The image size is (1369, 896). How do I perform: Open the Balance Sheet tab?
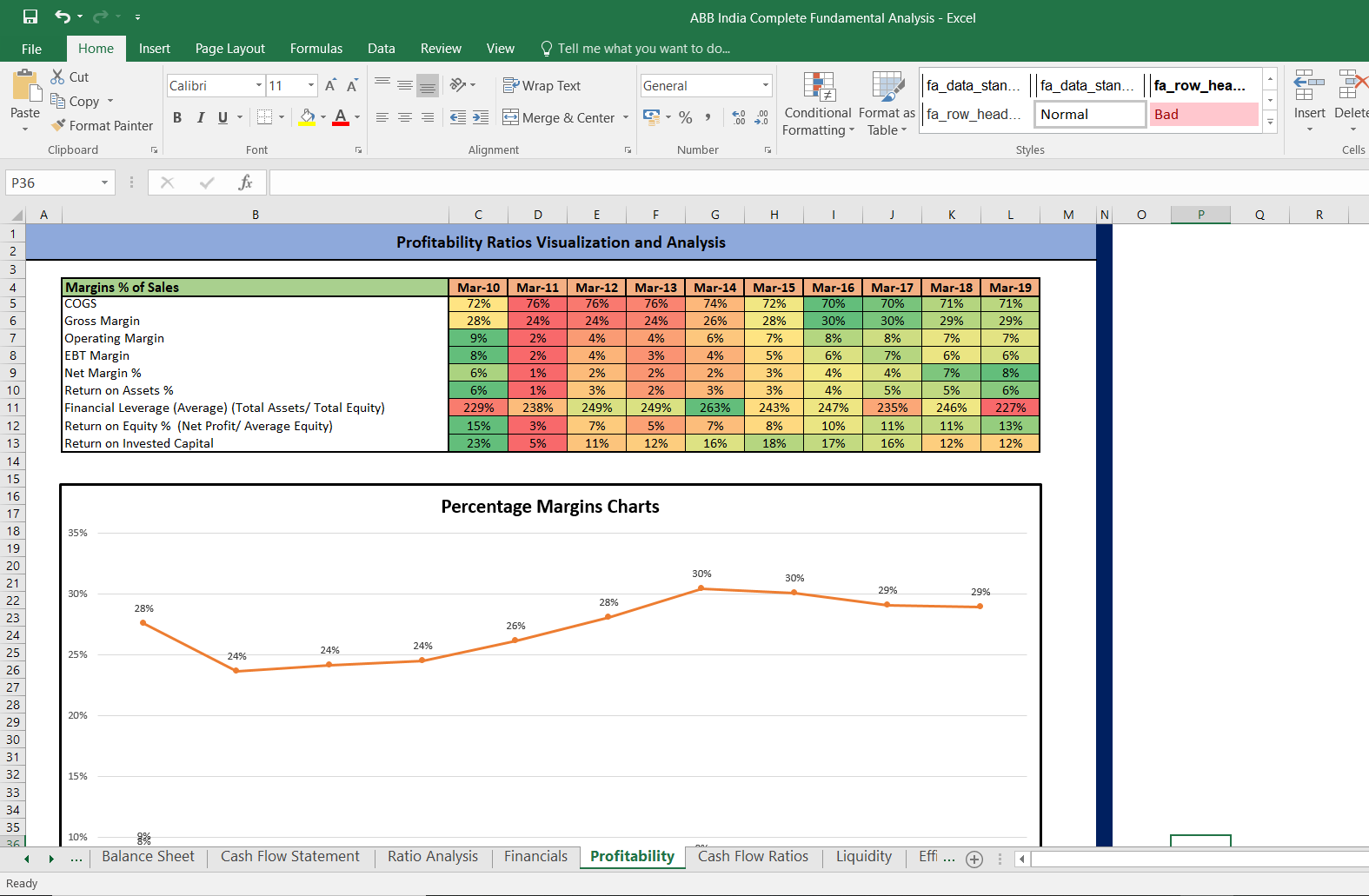(148, 857)
